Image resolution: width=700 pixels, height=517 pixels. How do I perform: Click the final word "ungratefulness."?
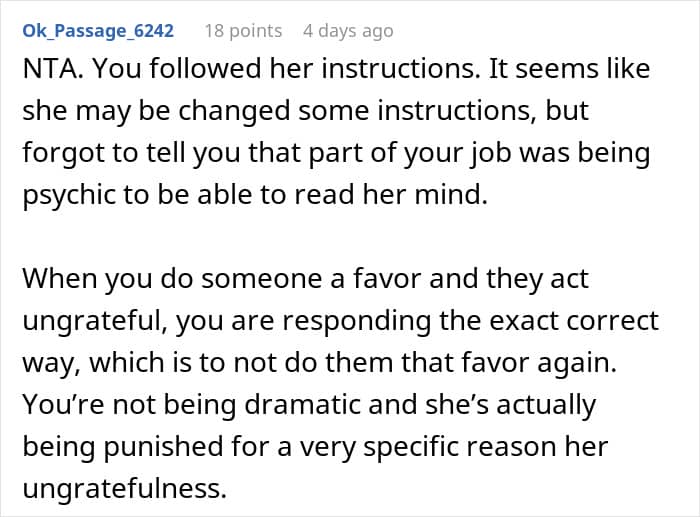121,490
